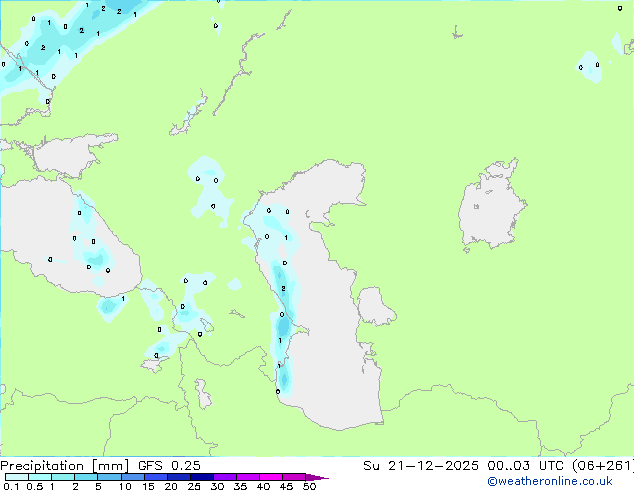This screenshot has width=634, height=490.
Task: Pick the magenta legend swatch between 40 and 45
Action: pyautogui.click(x=271, y=477)
